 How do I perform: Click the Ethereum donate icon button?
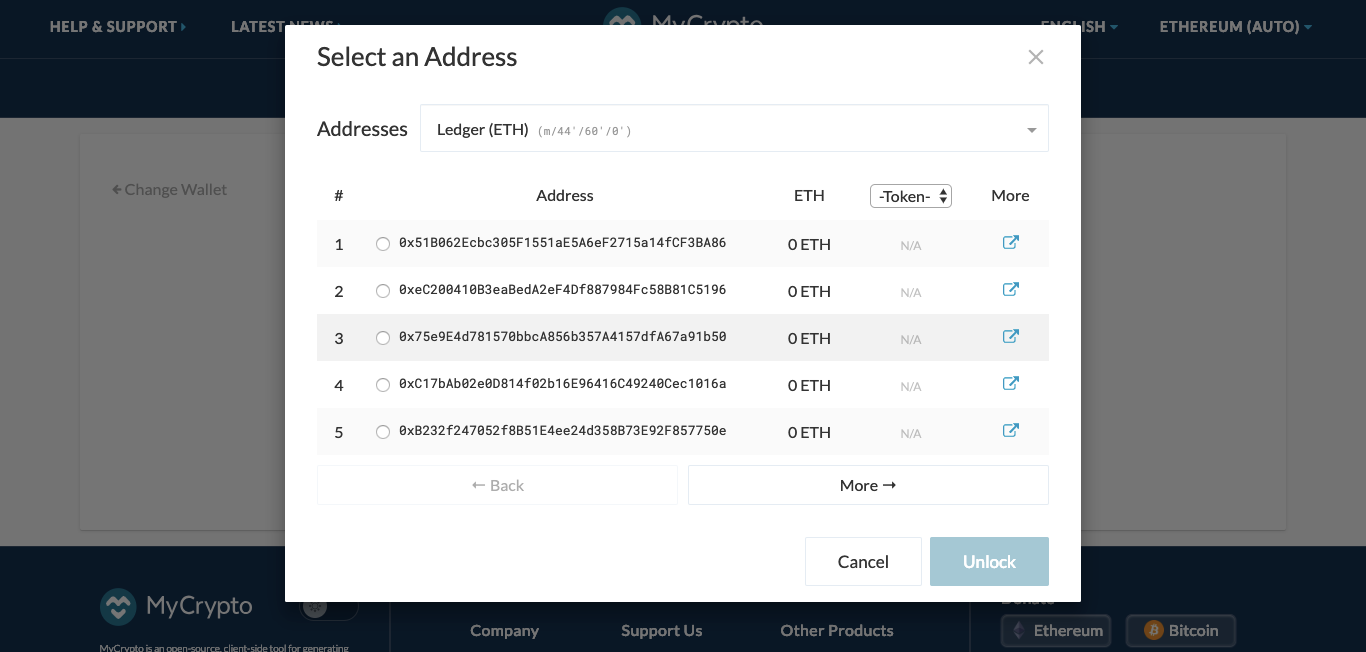(1056, 631)
